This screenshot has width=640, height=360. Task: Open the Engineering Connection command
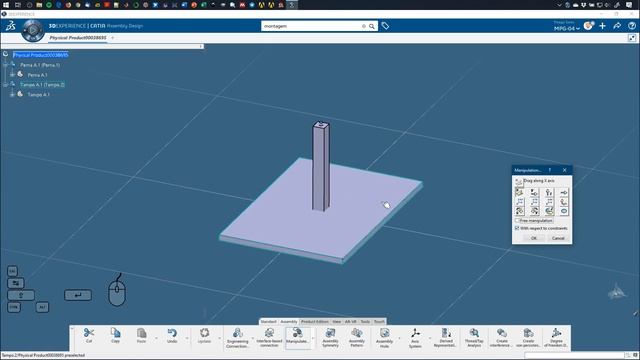(x=238, y=338)
